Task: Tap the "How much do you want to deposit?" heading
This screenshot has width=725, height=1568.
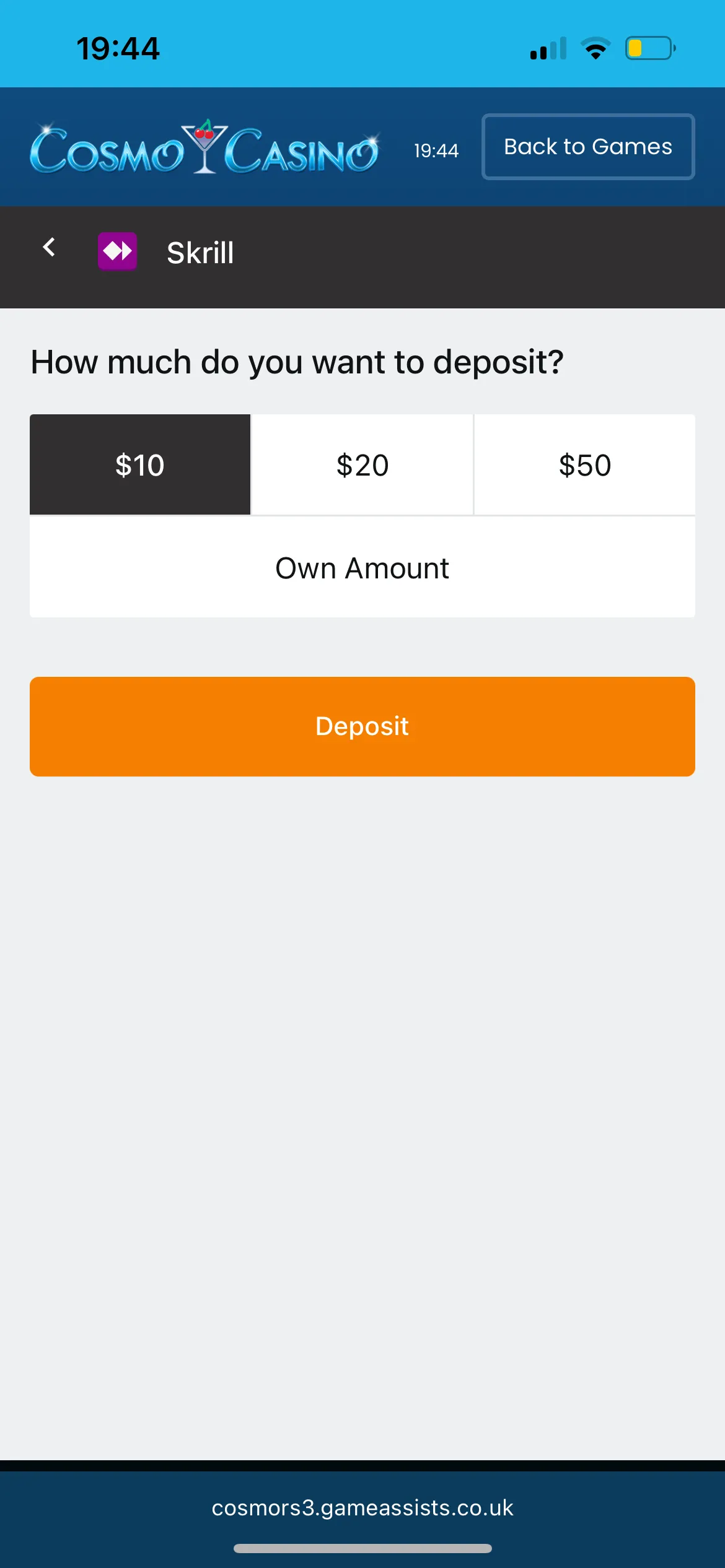Action: point(297,362)
